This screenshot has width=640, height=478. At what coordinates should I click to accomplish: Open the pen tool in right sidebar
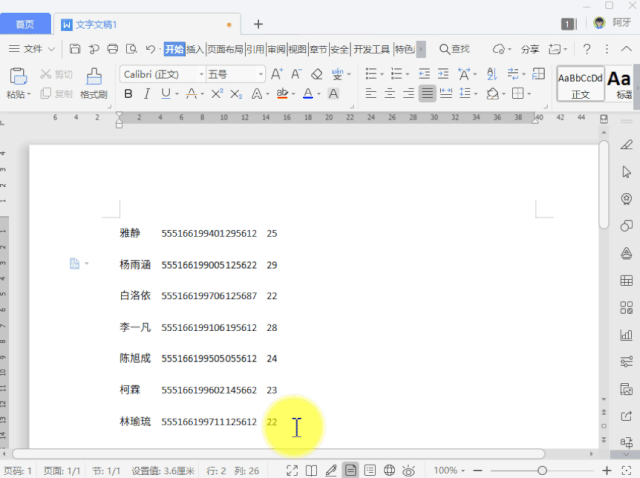(x=627, y=145)
